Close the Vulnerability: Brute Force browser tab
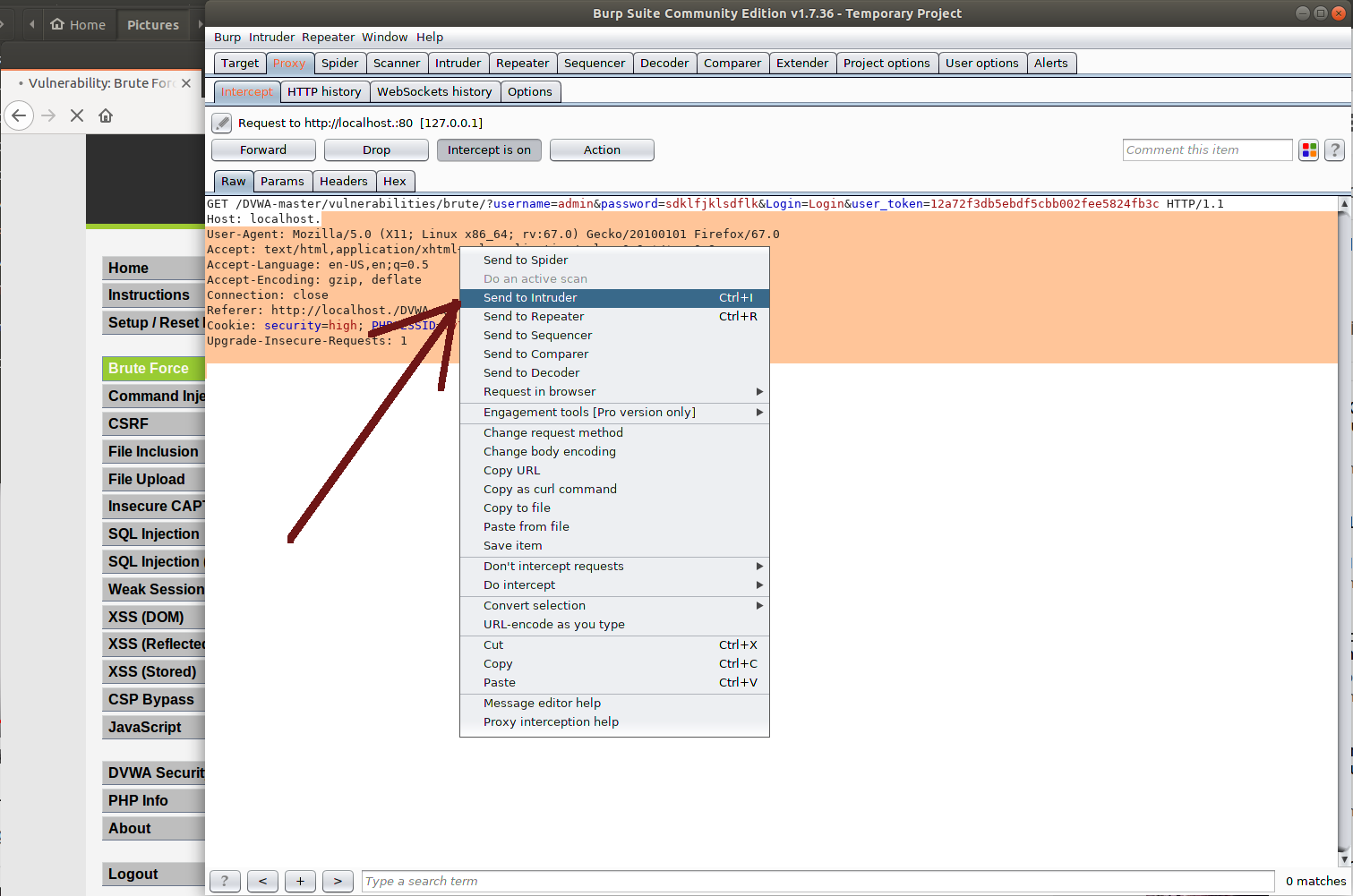The height and width of the screenshot is (896, 1353). (186, 83)
